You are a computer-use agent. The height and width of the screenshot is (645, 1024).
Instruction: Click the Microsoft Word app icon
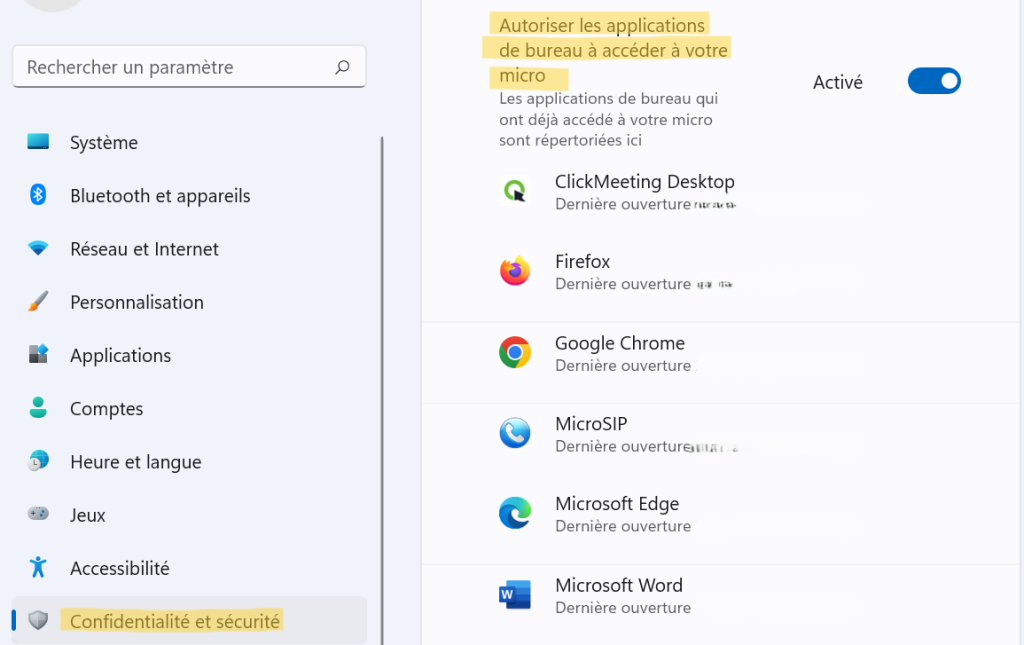[x=515, y=594]
